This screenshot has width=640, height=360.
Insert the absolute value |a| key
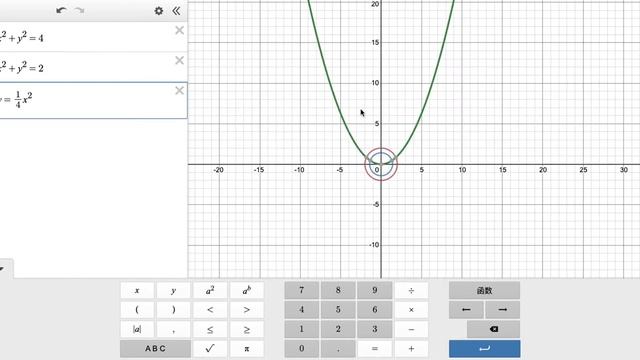tap(137, 329)
